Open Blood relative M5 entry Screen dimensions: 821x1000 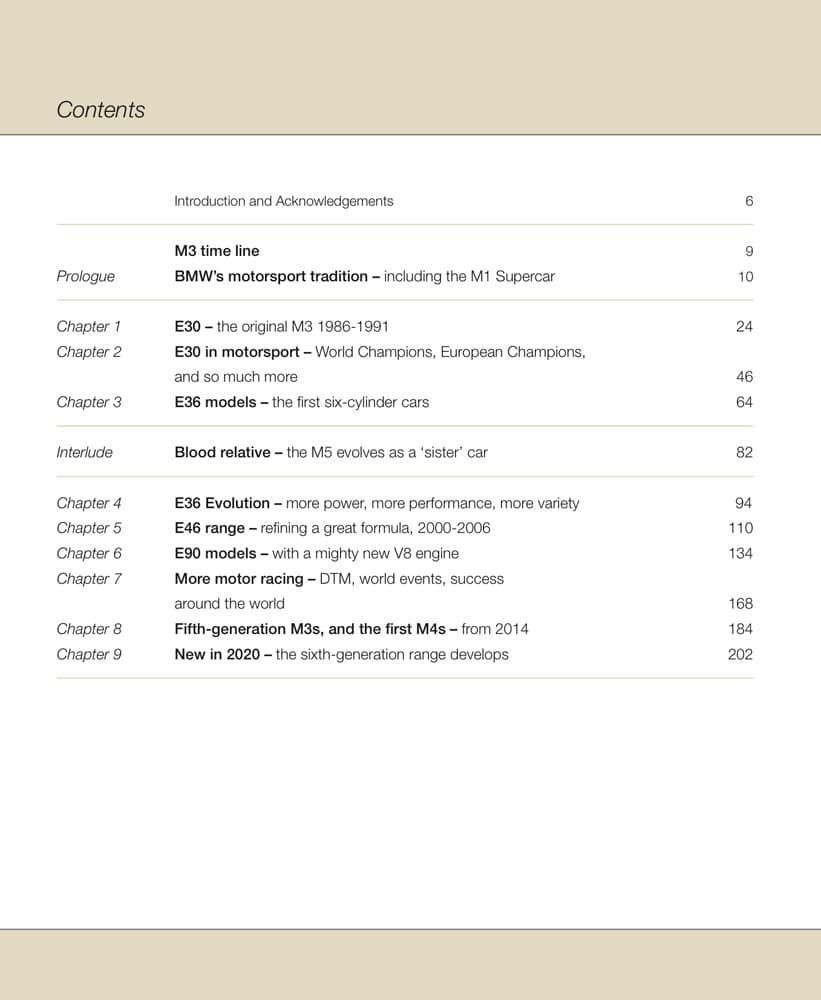(330, 452)
